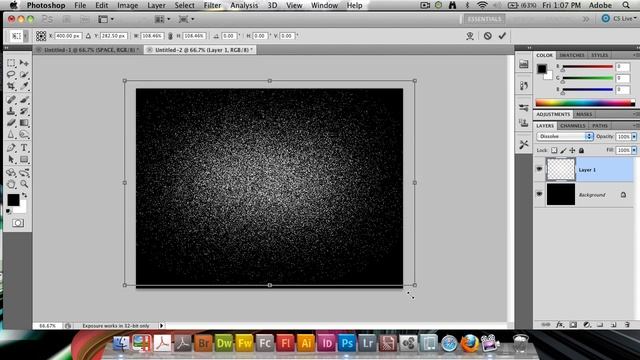This screenshot has width=640, height=360.
Task: Toggle maintain aspect ratio chain link
Action: [170, 36]
